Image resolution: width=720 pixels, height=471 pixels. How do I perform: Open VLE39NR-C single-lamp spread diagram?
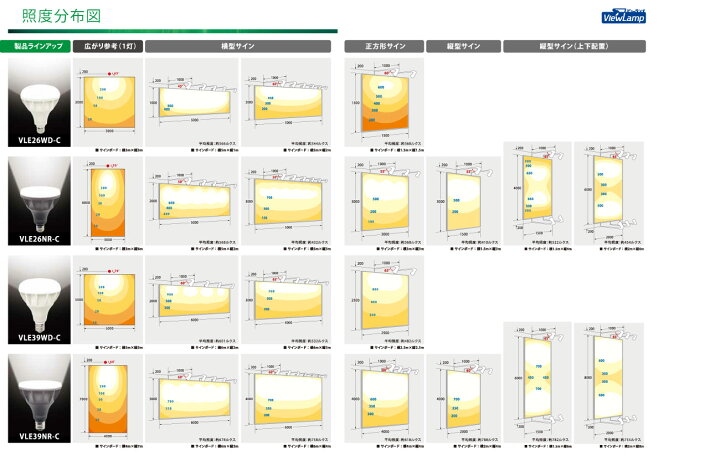tap(108, 398)
